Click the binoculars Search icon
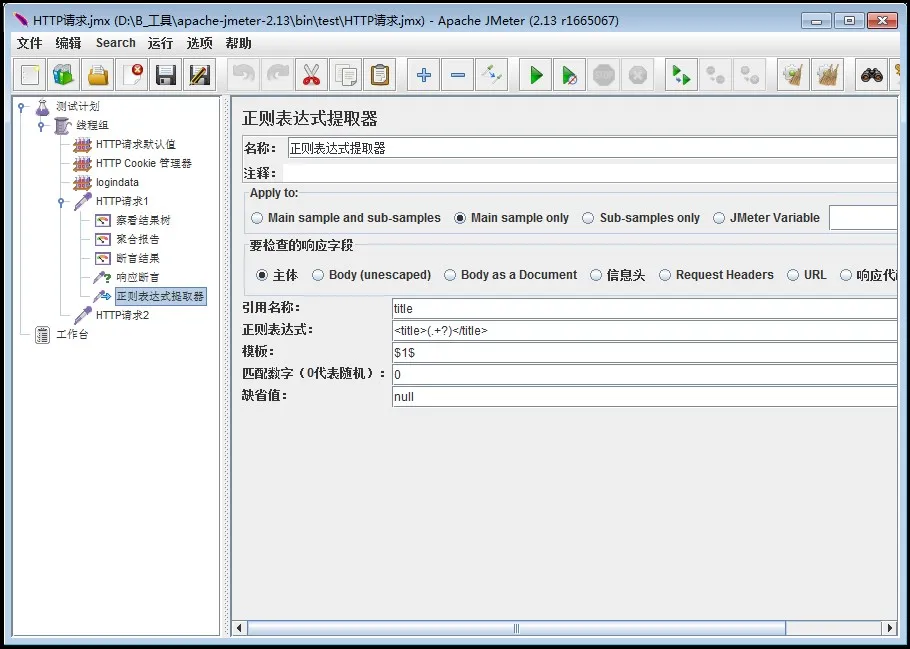910x649 pixels. coord(871,75)
